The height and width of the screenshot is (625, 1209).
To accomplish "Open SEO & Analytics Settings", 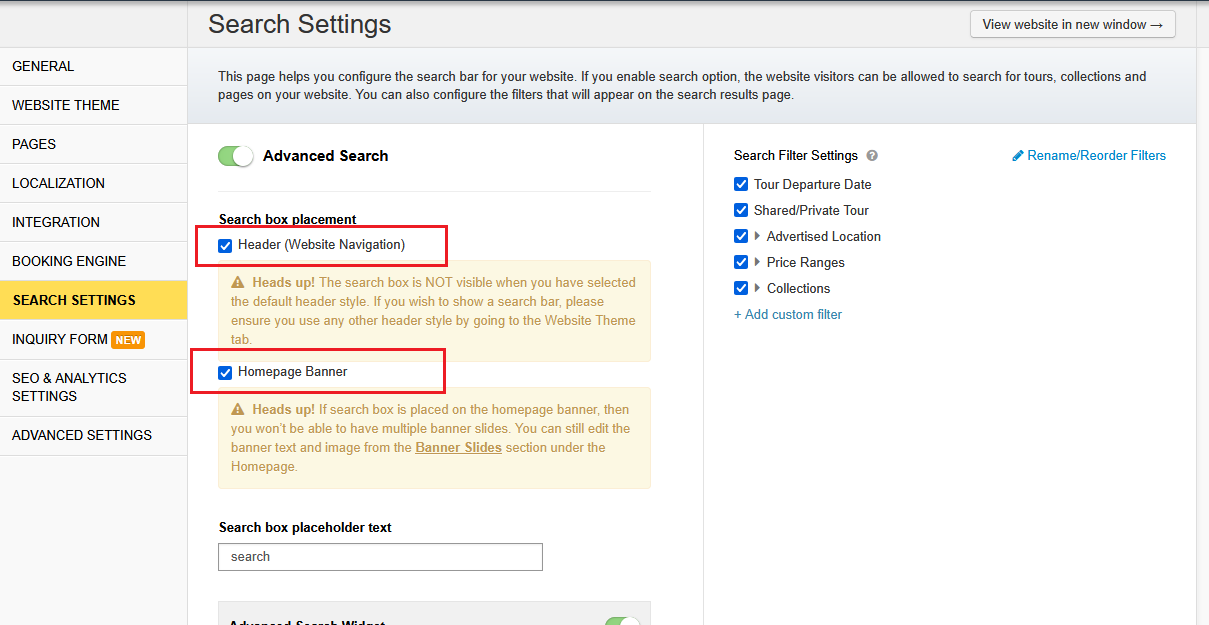I will [69, 387].
